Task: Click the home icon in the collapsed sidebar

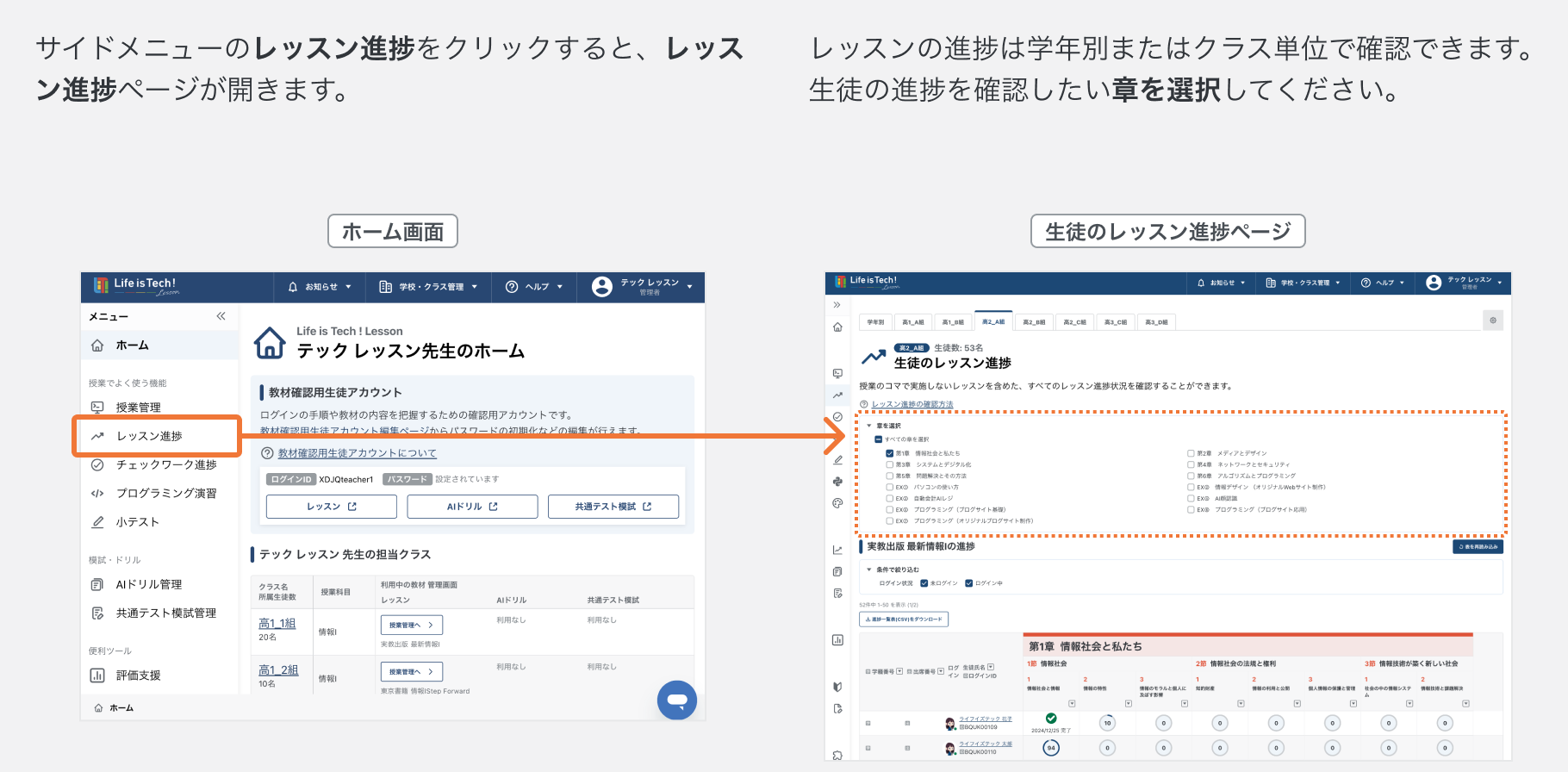Action: tap(837, 327)
